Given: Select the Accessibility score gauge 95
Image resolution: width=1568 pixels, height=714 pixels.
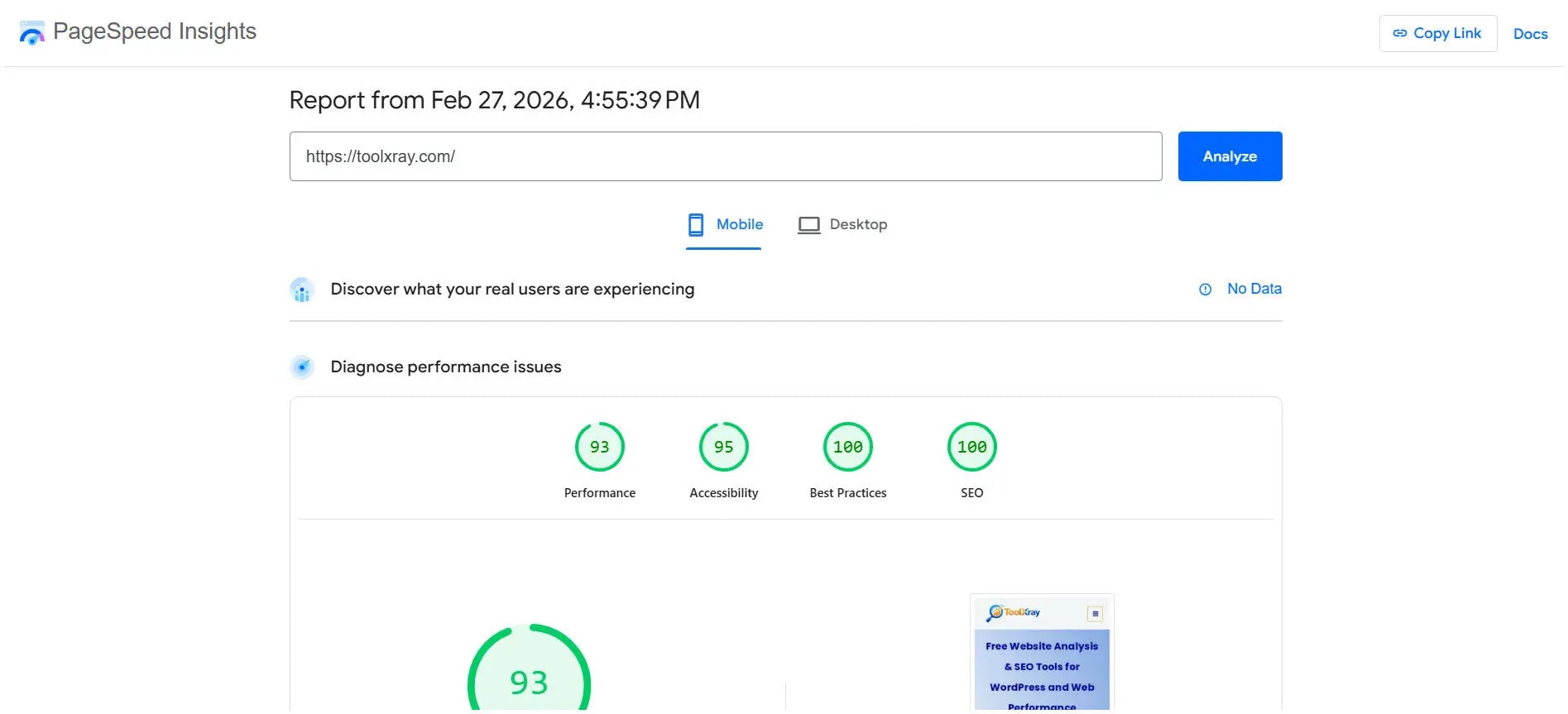Looking at the screenshot, I should (724, 447).
